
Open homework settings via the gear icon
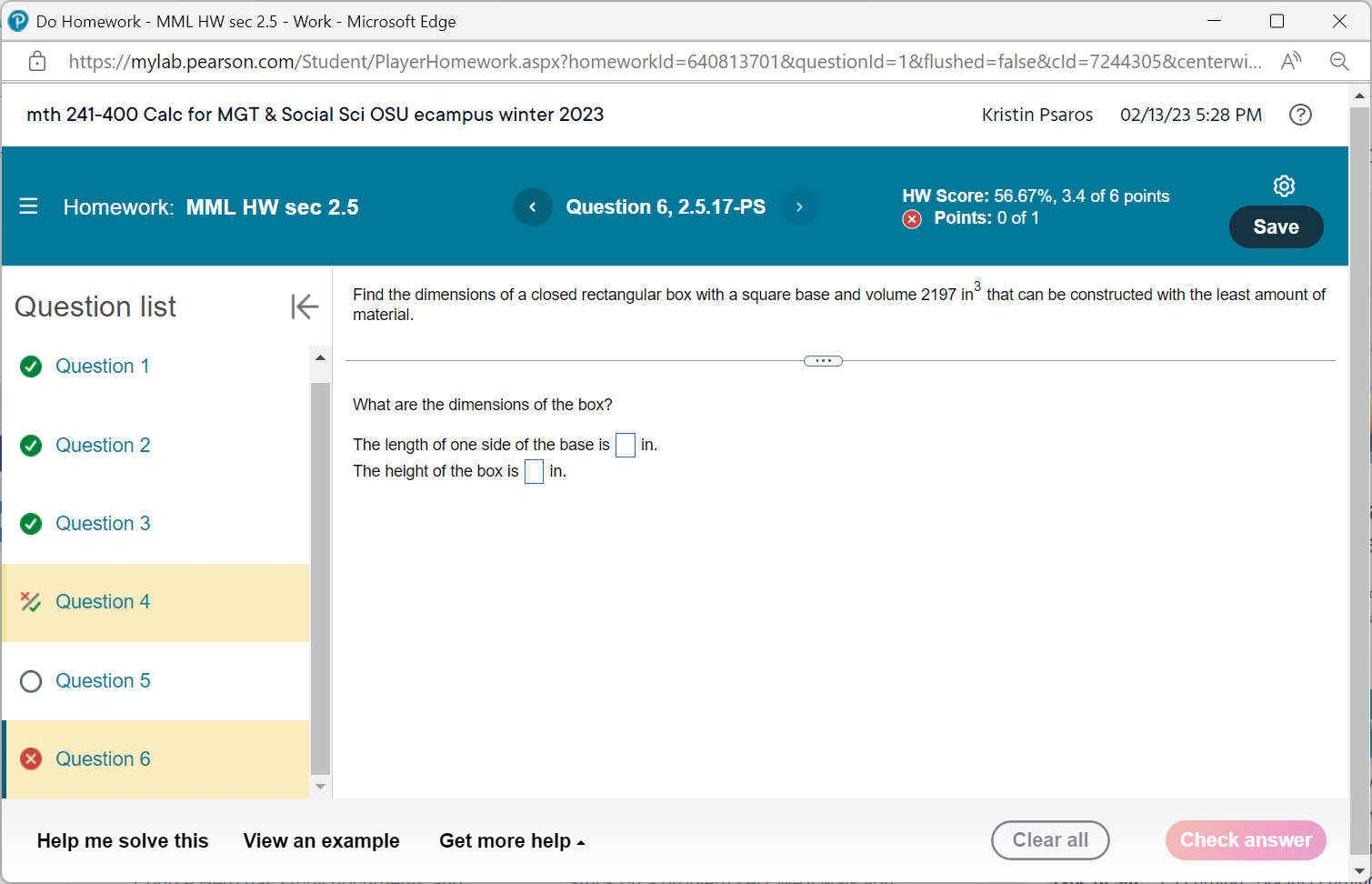pos(1284,186)
